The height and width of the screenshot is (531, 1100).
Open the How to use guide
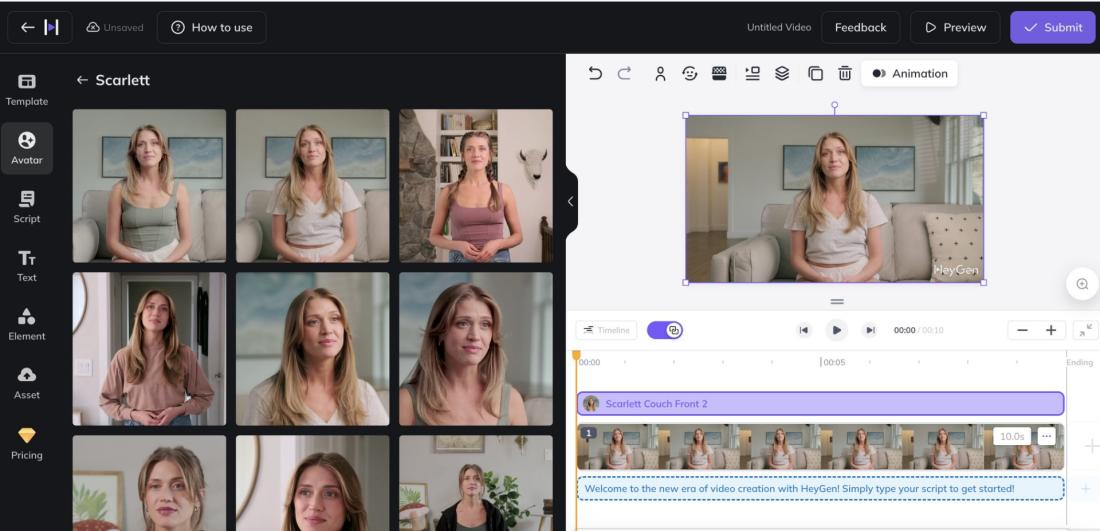click(211, 27)
